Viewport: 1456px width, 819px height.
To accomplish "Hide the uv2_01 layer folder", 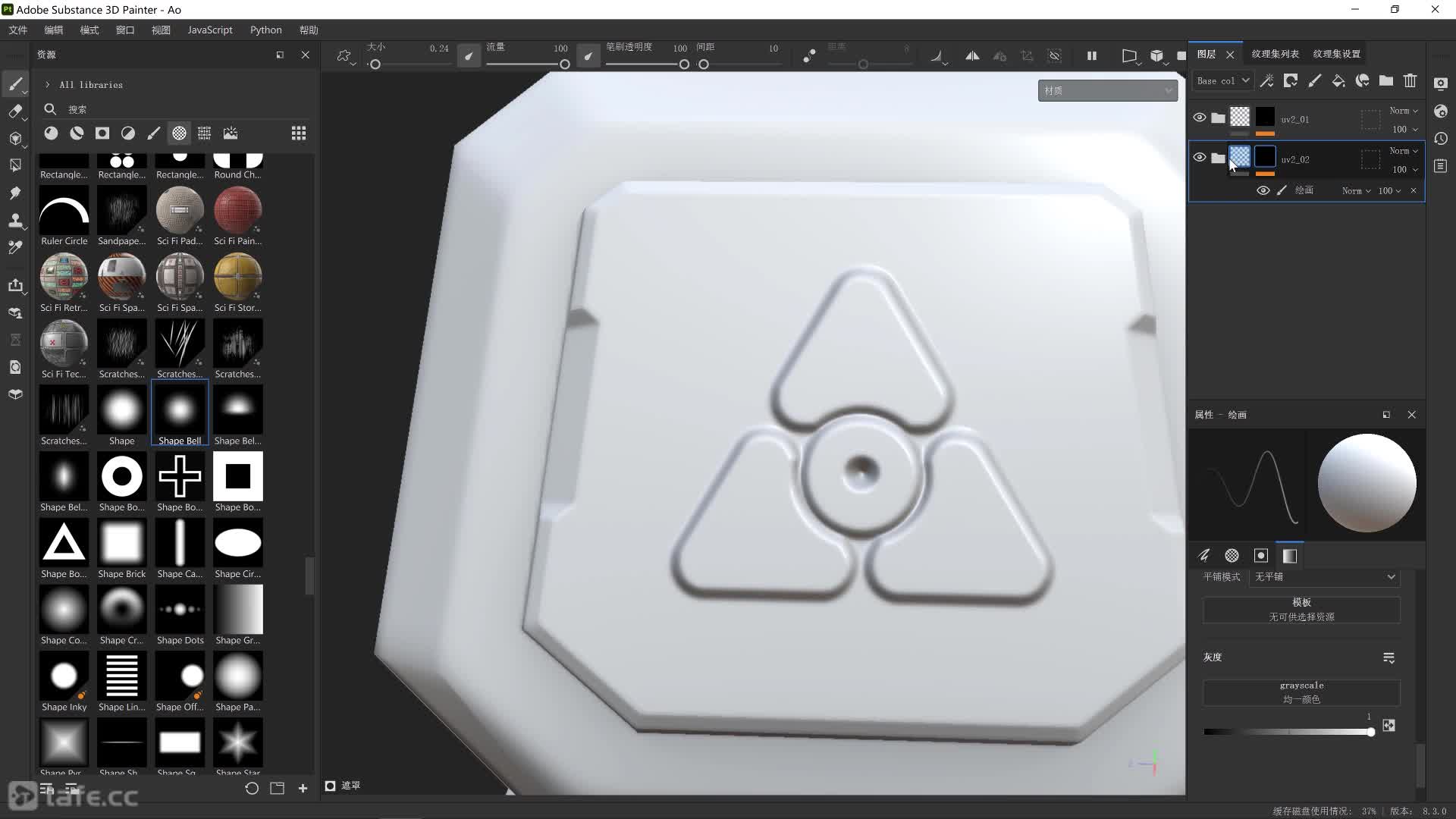I will point(1200,118).
